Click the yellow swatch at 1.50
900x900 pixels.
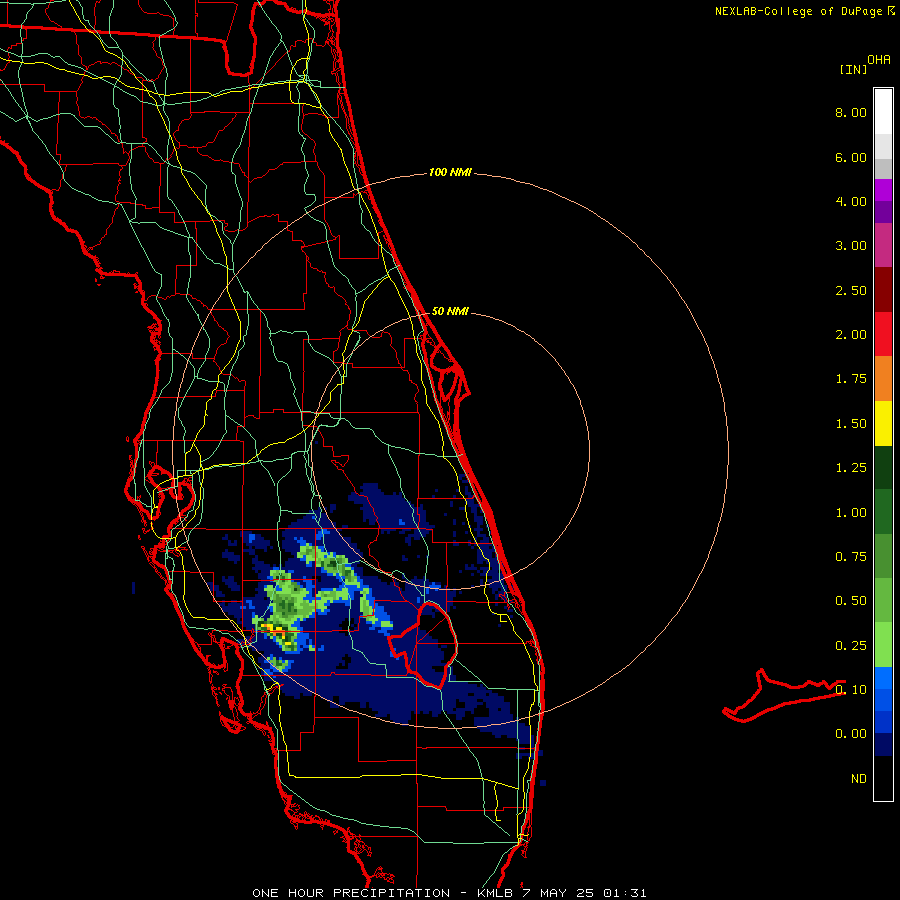[883, 423]
